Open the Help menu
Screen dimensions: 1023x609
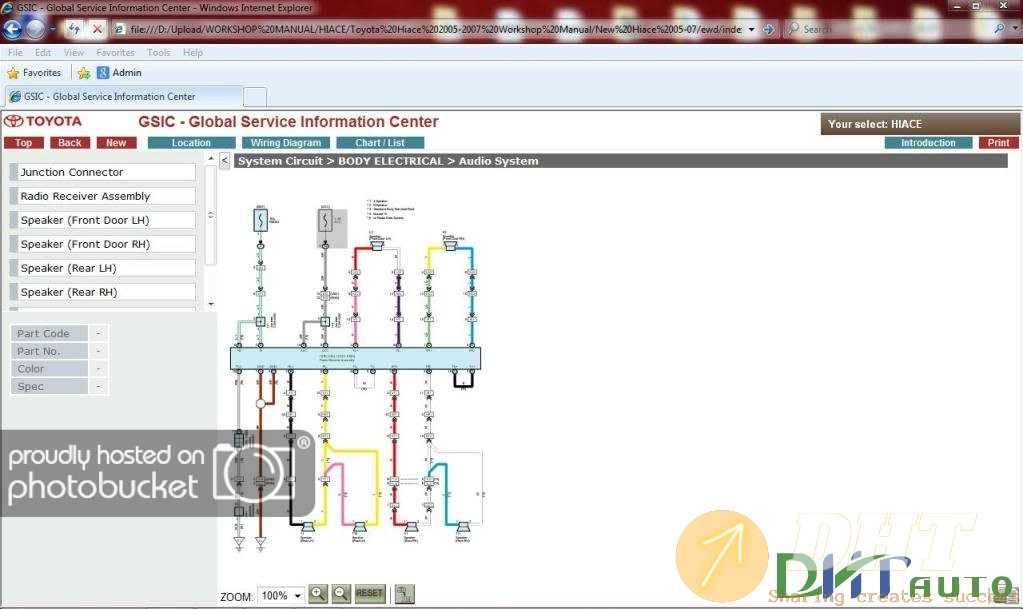192,52
